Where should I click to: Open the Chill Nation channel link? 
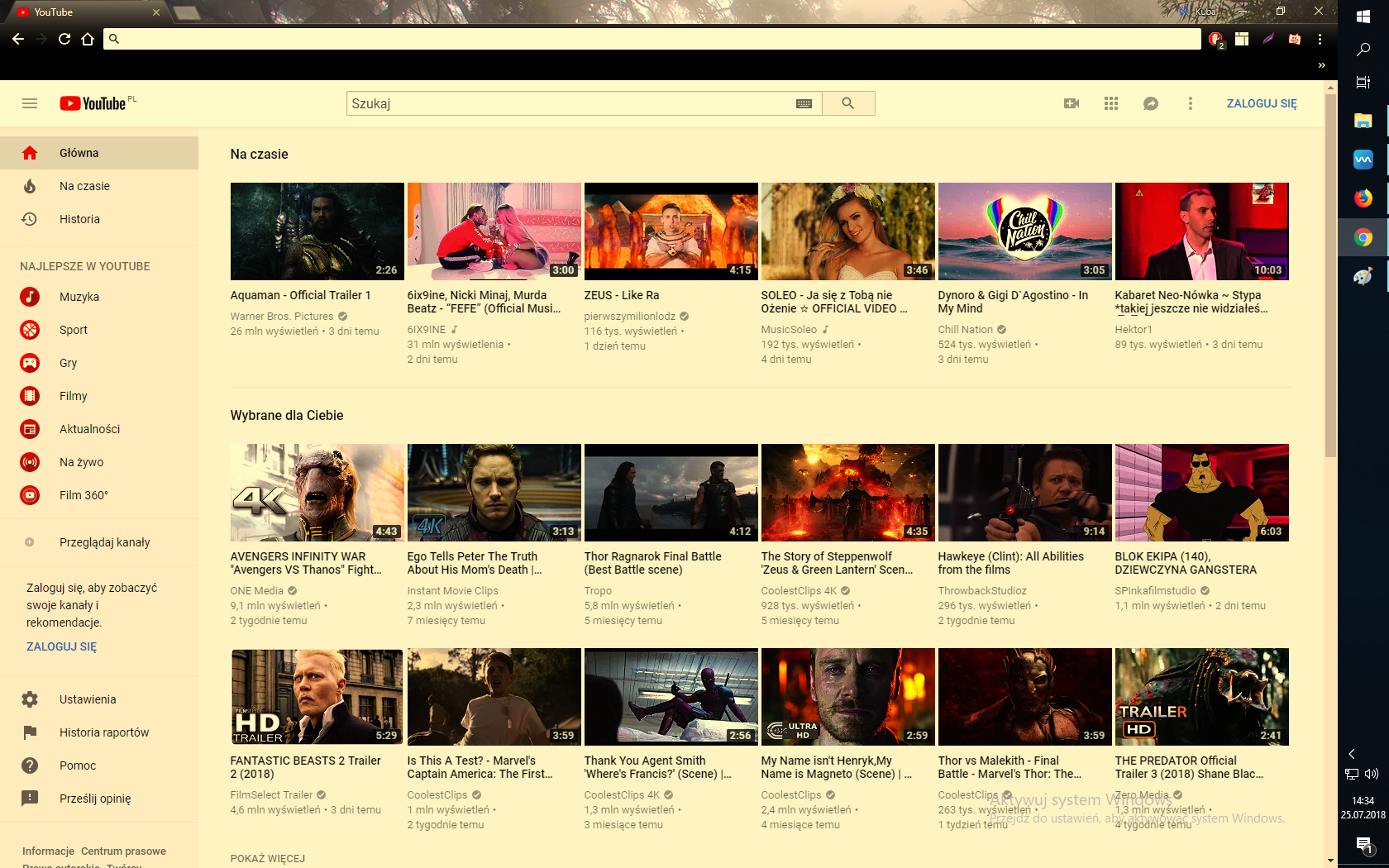(966, 329)
